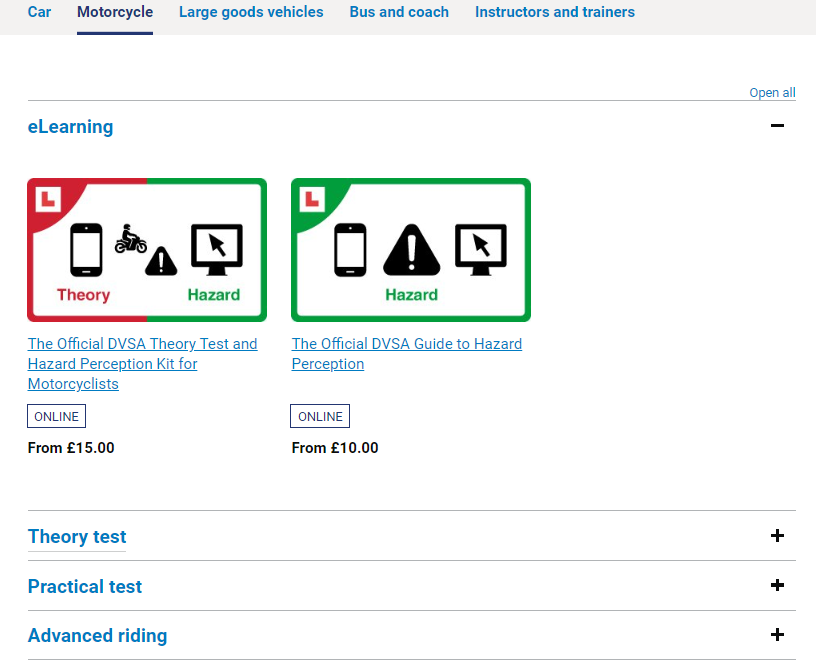Open the Theory Test and Hazard Perception Kit for Motorcyclists link

142,364
